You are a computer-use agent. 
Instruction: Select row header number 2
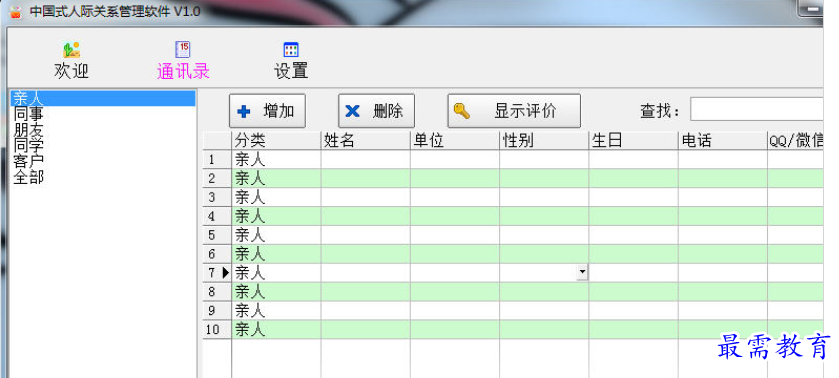(x=217, y=178)
